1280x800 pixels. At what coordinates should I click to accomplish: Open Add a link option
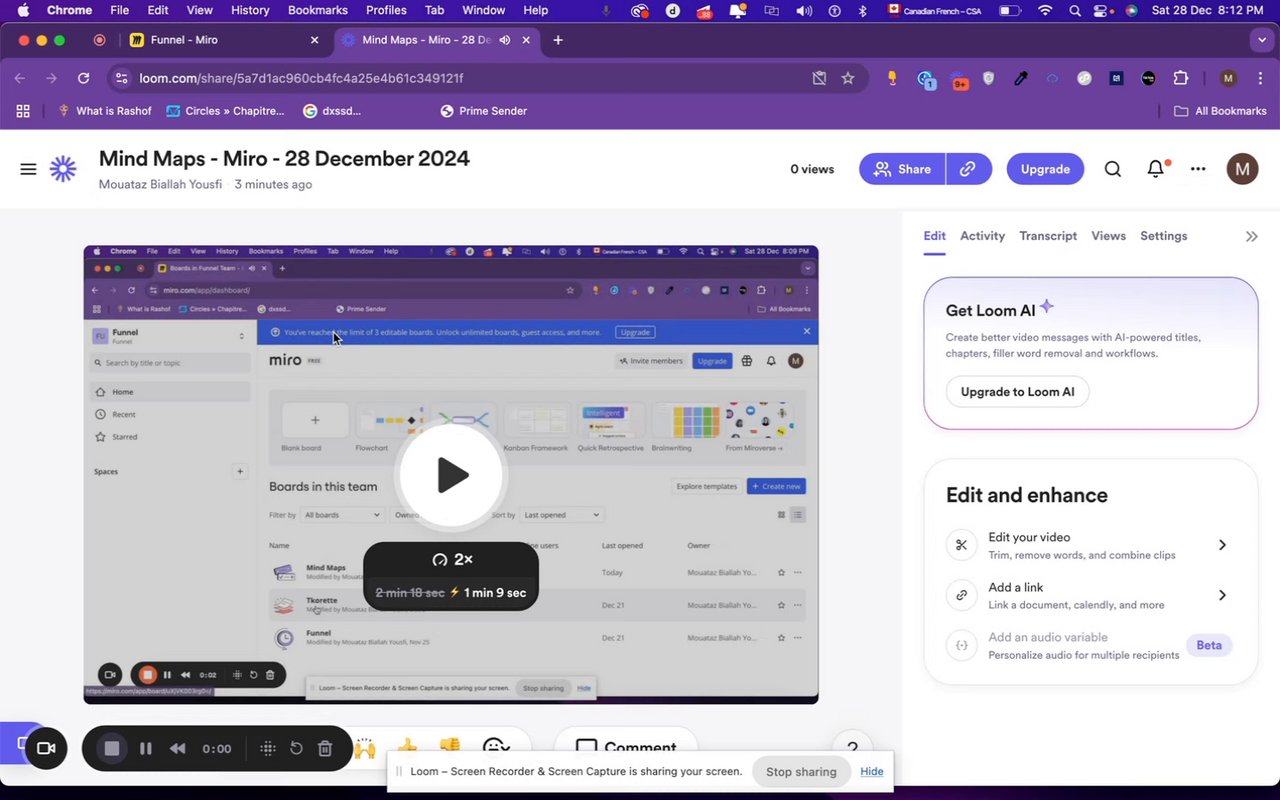tap(1090, 595)
